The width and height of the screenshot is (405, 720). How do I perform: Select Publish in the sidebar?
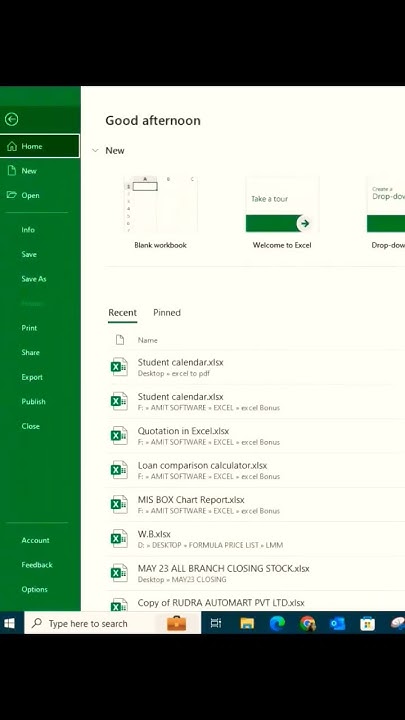[33, 401]
